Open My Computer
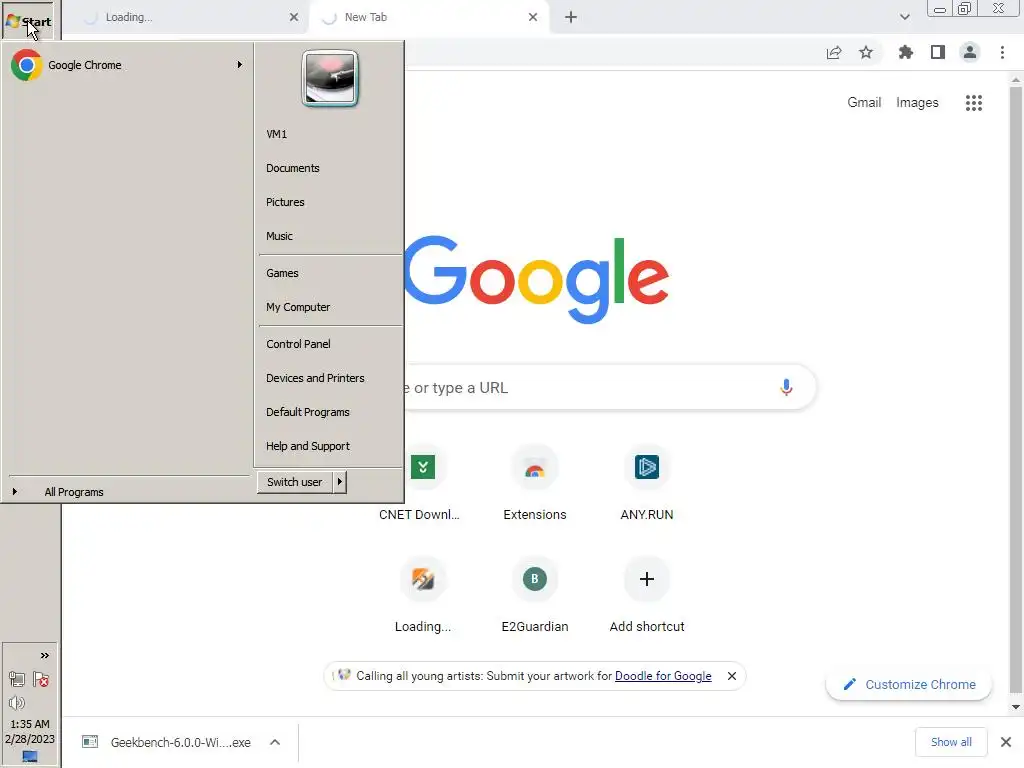 [298, 307]
